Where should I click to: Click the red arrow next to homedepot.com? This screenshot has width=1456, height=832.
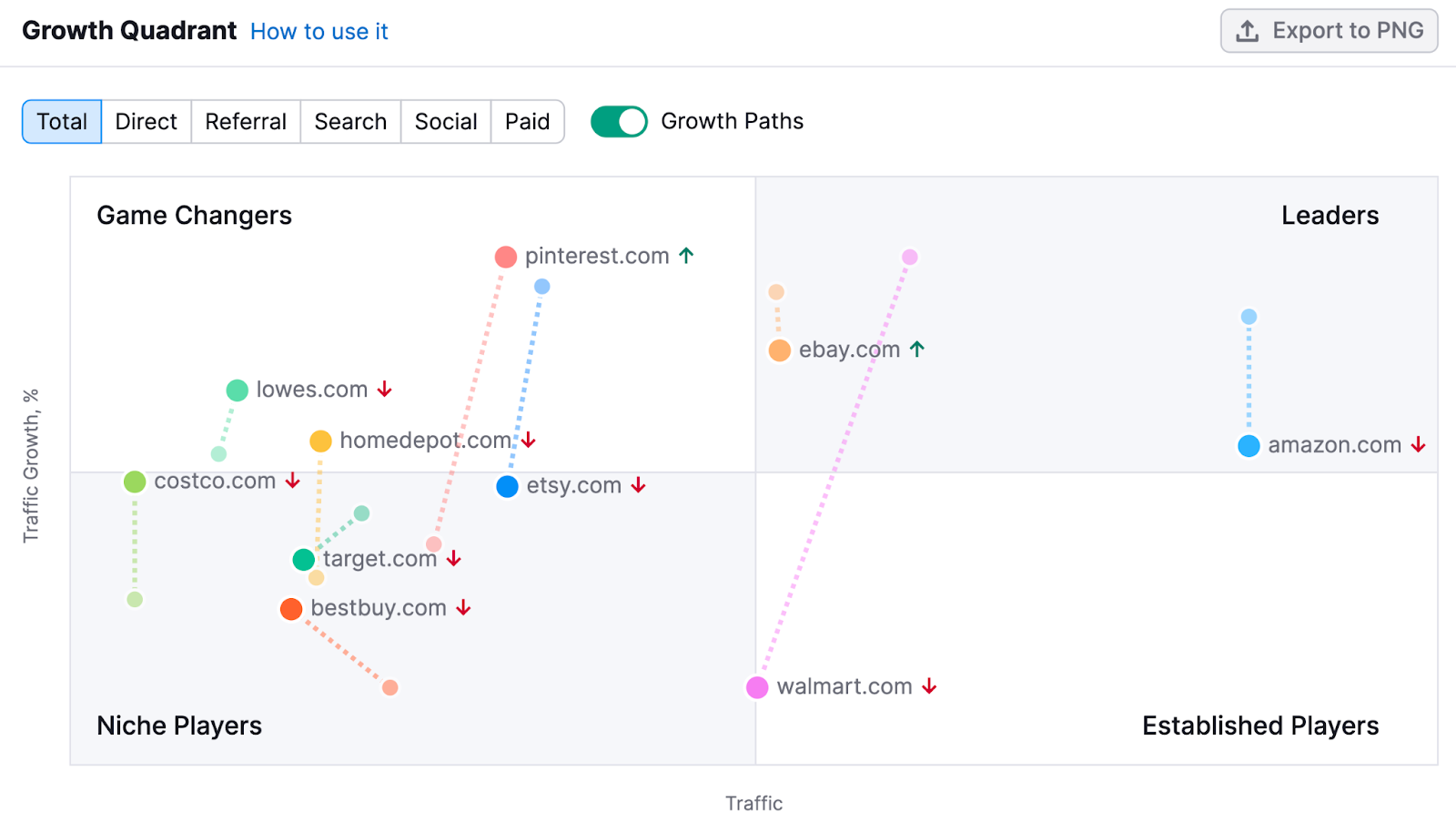coord(529,441)
